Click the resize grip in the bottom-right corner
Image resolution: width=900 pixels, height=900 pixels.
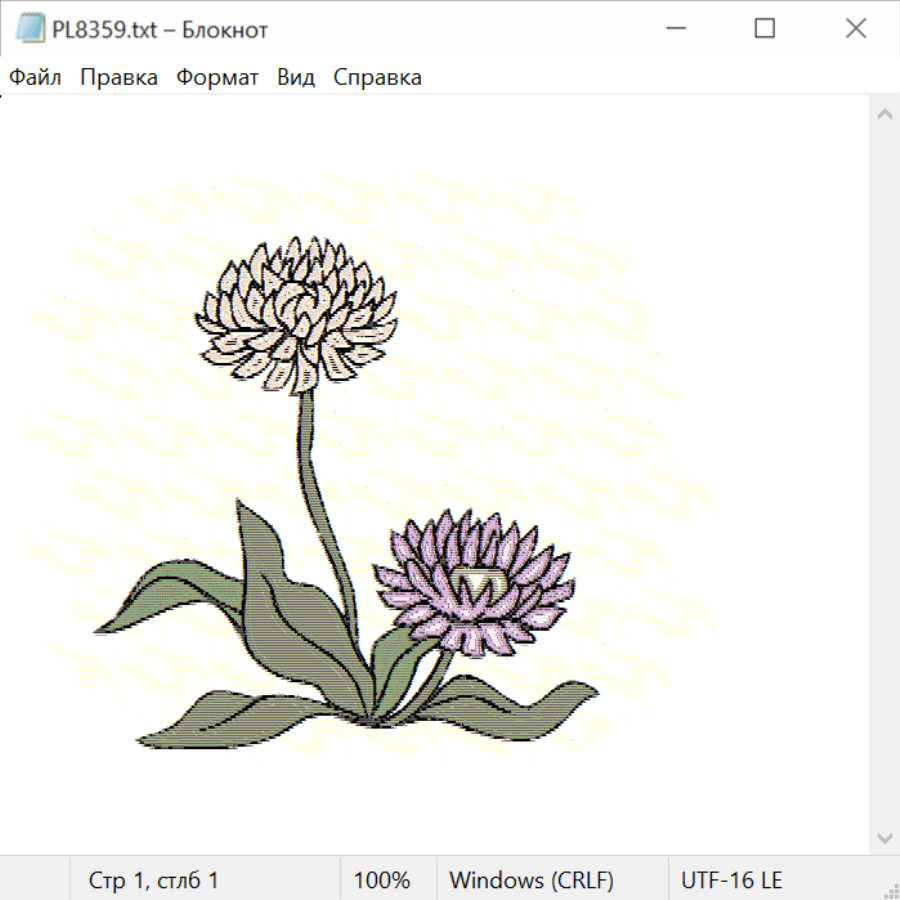[890, 890]
